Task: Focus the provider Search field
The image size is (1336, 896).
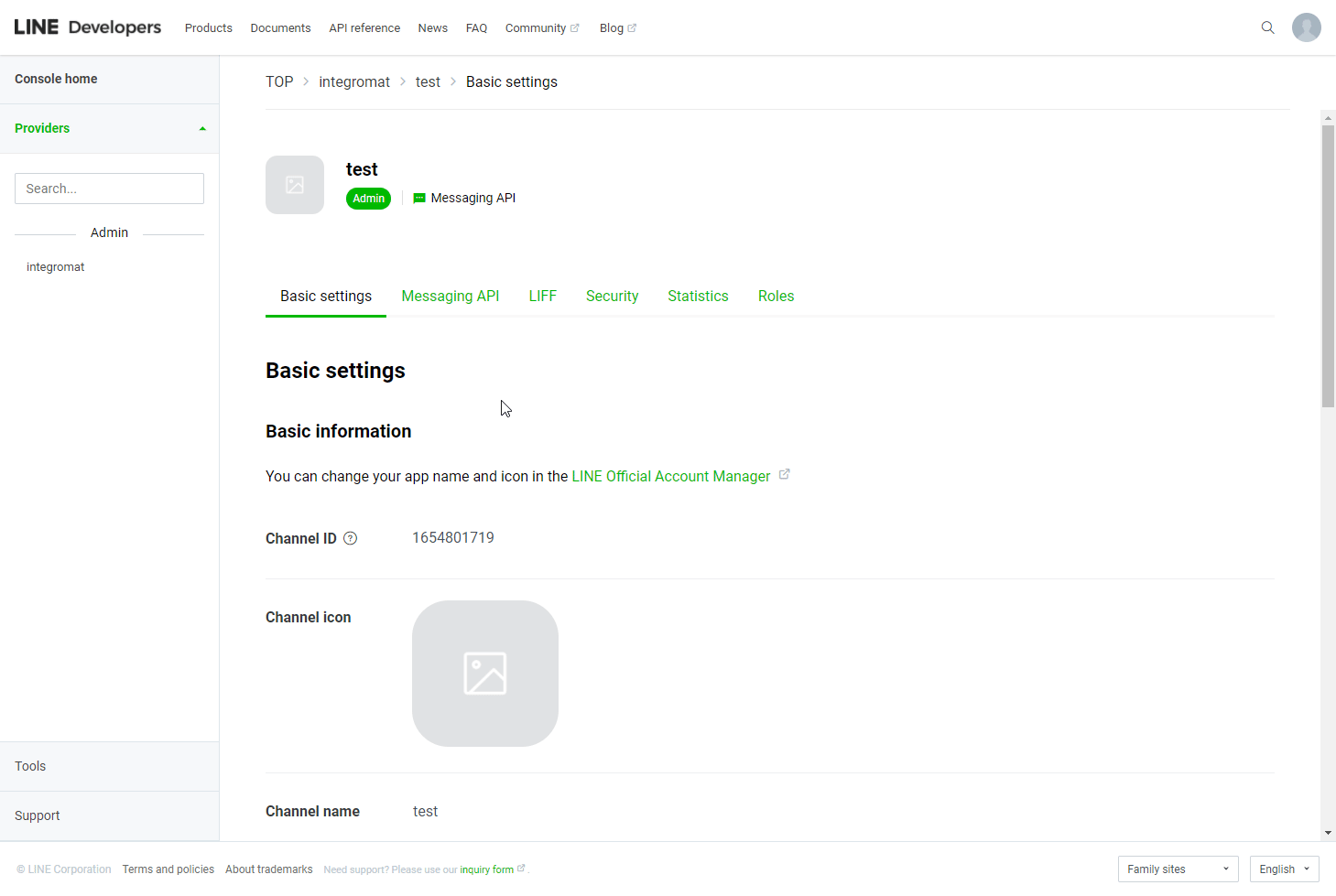Action: click(110, 189)
